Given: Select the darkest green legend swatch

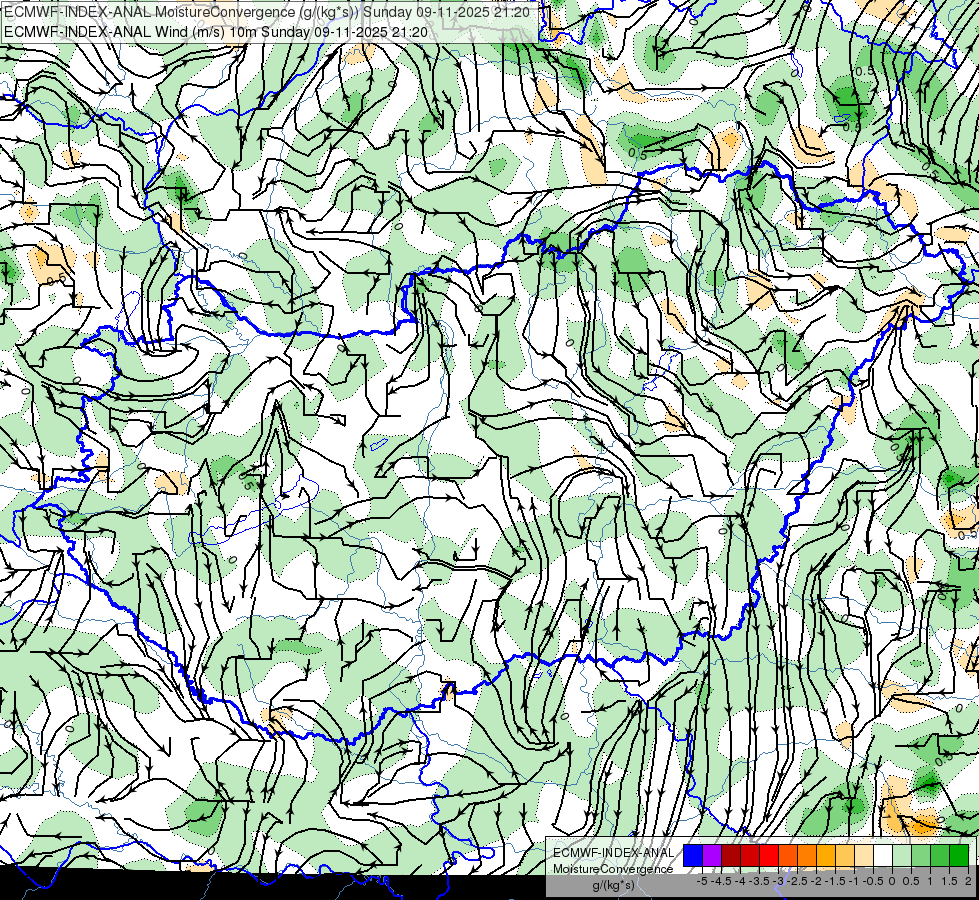Looking at the screenshot, I should [959, 855].
